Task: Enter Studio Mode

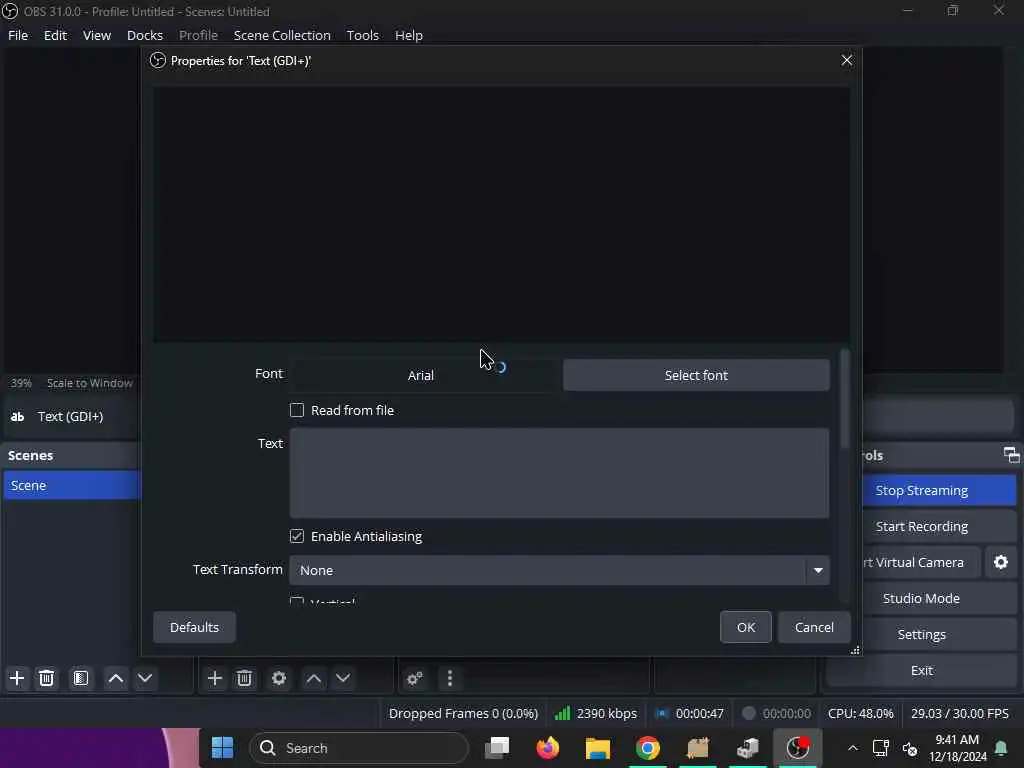Action: tap(939, 598)
